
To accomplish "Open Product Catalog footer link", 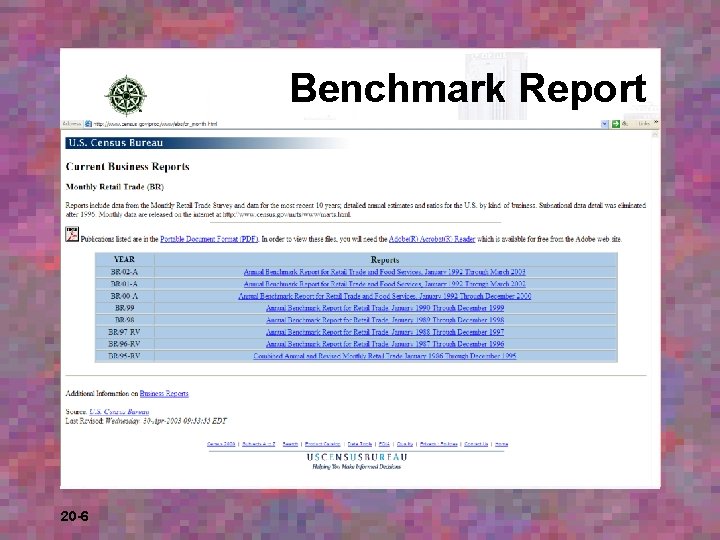I will (x=322, y=444).
